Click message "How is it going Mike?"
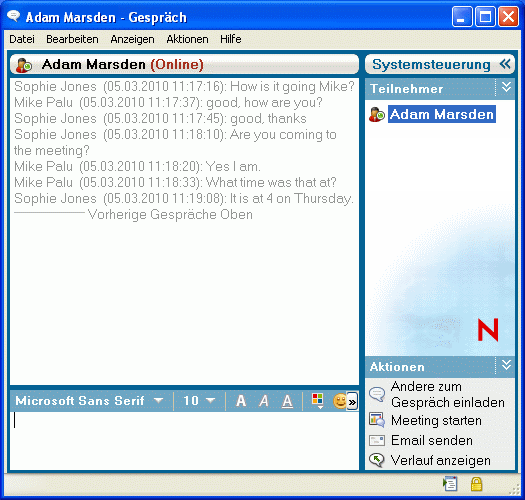 [x=292, y=86]
